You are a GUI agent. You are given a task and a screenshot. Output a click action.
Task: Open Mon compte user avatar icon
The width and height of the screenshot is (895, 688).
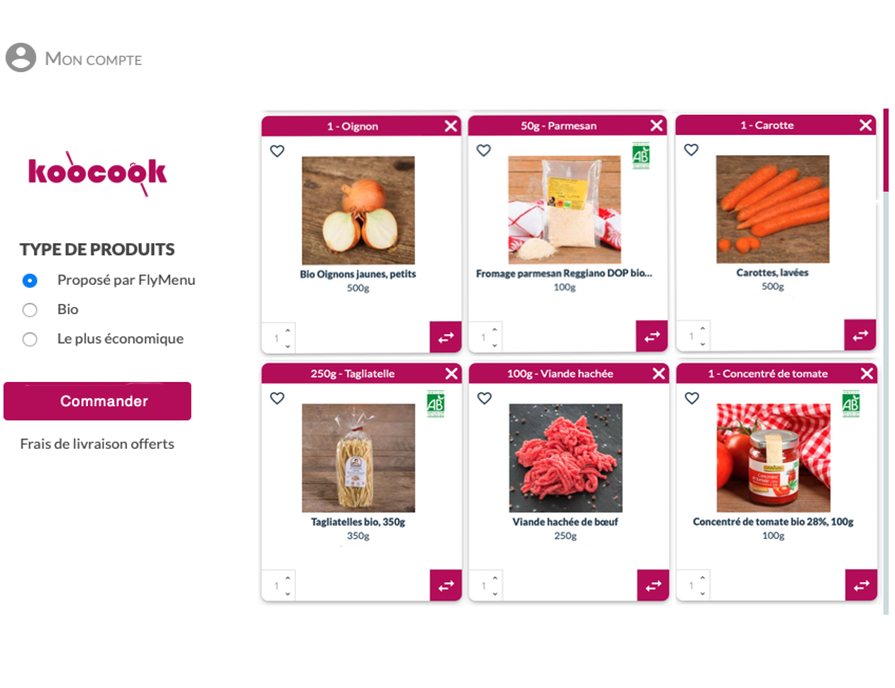(x=21, y=58)
